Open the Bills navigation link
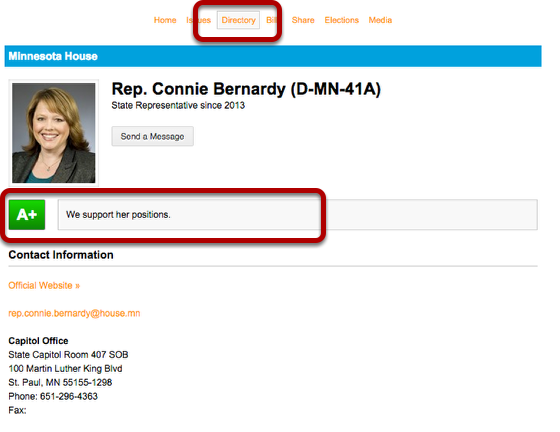The image size is (560, 432). click(x=271, y=20)
